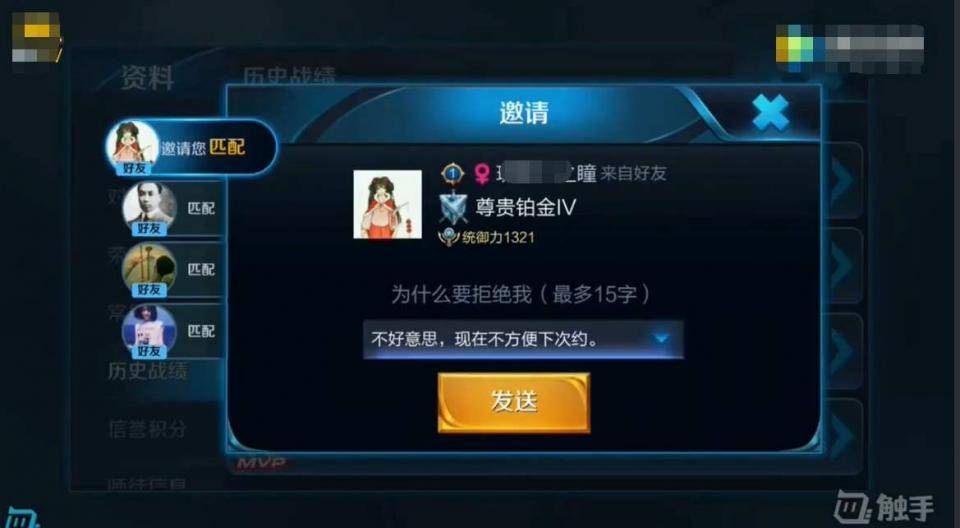Click 历史战绩 in the left sidebar

pyautogui.click(x=147, y=371)
